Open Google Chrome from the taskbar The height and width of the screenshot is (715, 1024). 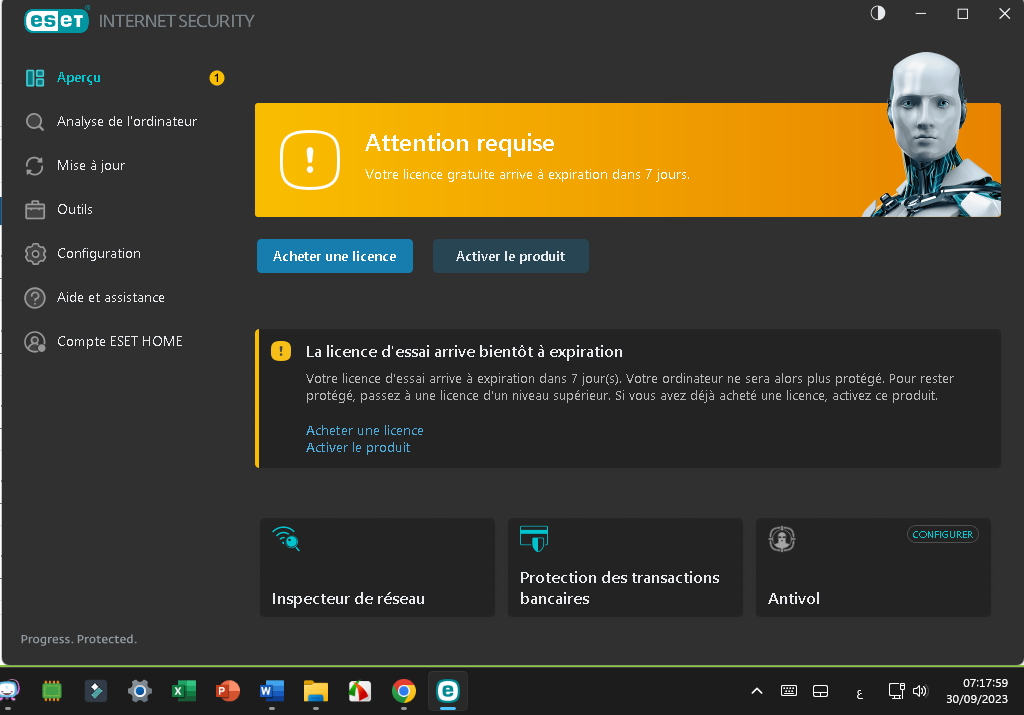tap(404, 691)
